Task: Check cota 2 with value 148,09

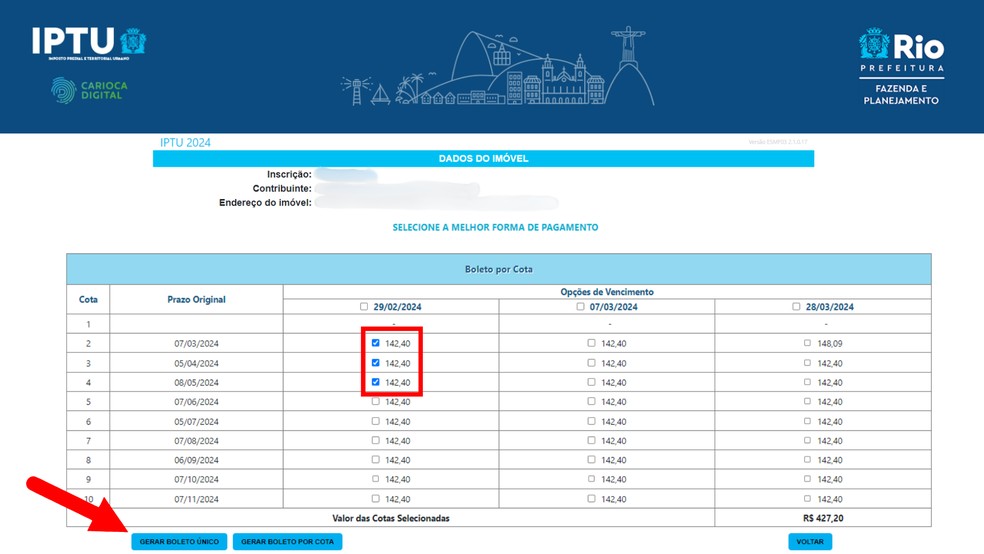Action: pos(807,343)
